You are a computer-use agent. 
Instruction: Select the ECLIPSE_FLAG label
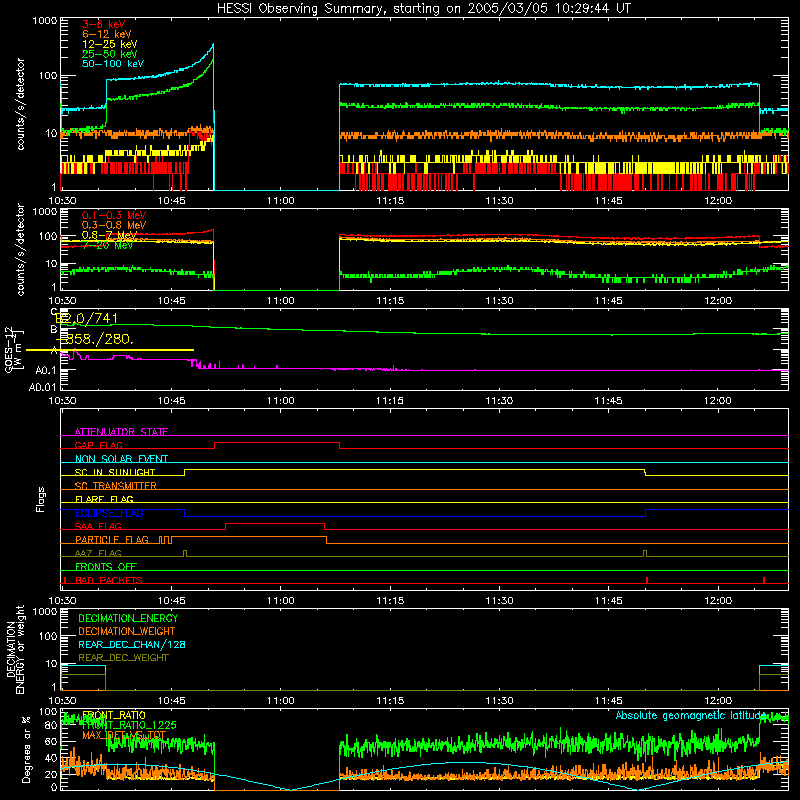coord(109,513)
